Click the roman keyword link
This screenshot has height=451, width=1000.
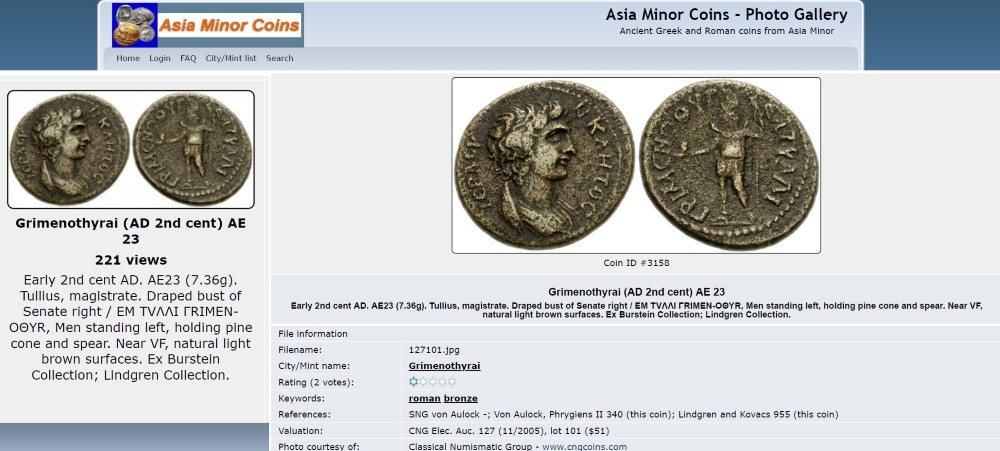pyautogui.click(x=424, y=399)
